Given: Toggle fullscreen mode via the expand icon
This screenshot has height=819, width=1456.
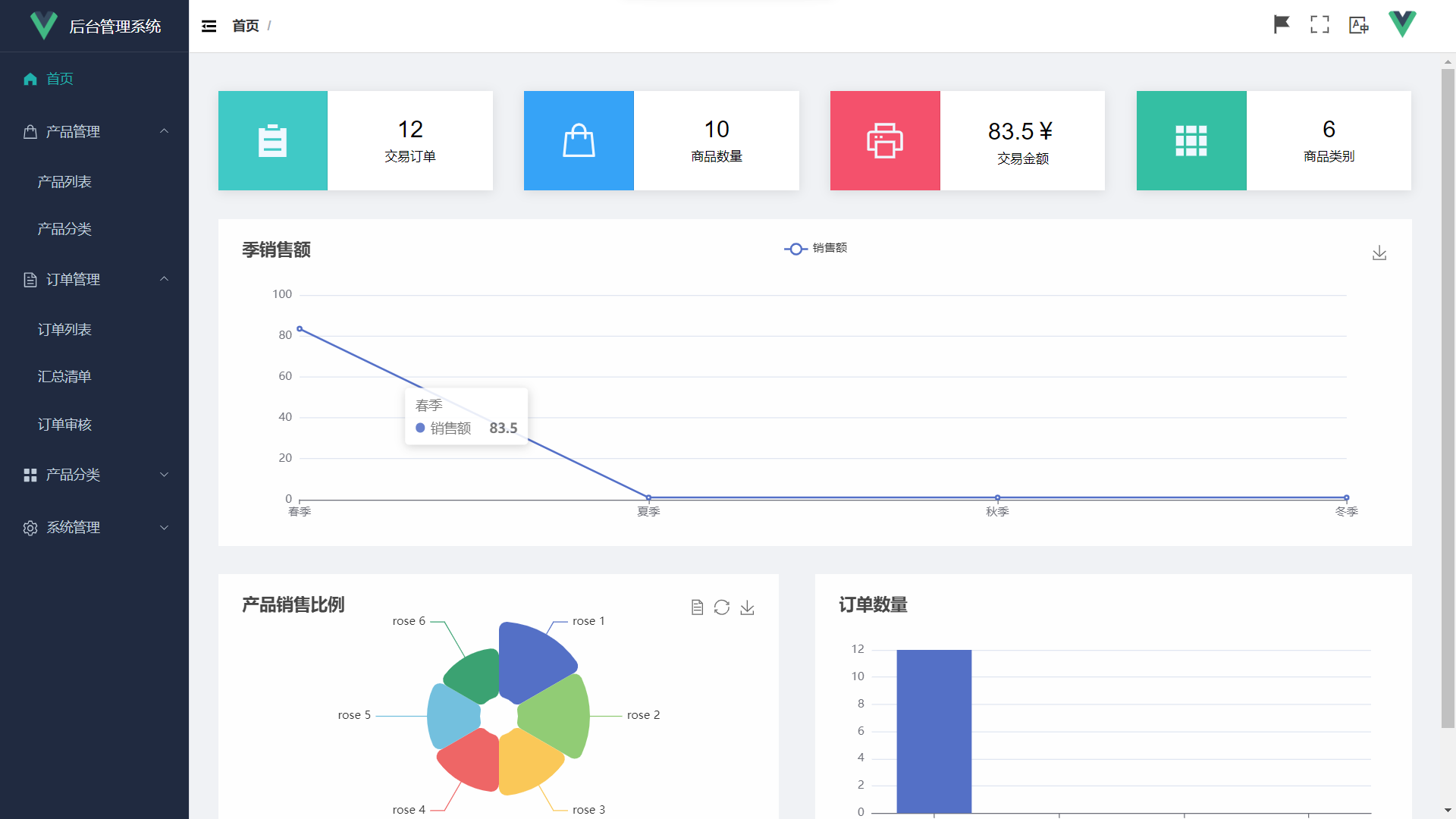Looking at the screenshot, I should tap(1319, 24).
